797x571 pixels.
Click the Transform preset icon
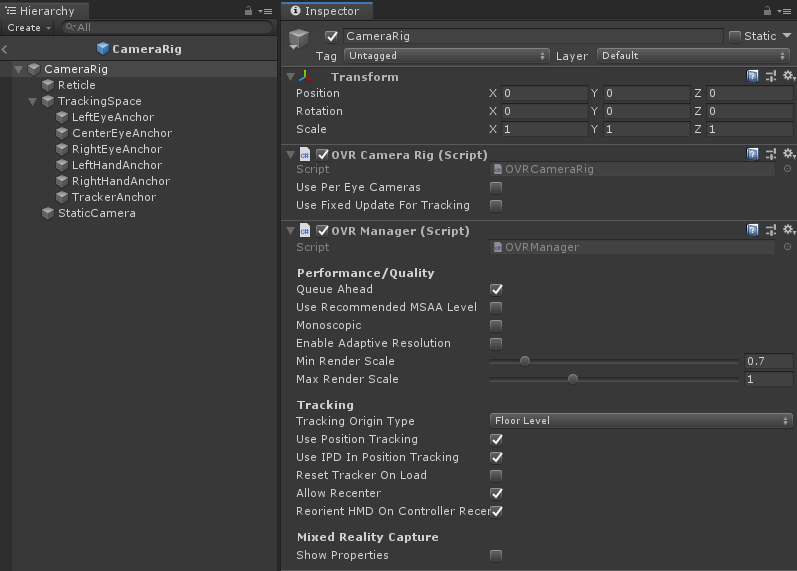click(771, 76)
